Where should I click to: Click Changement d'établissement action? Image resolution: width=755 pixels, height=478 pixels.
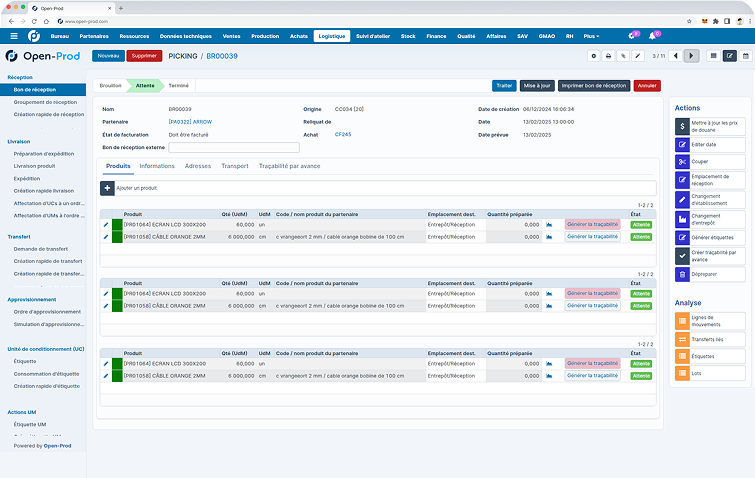pos(710,200)
